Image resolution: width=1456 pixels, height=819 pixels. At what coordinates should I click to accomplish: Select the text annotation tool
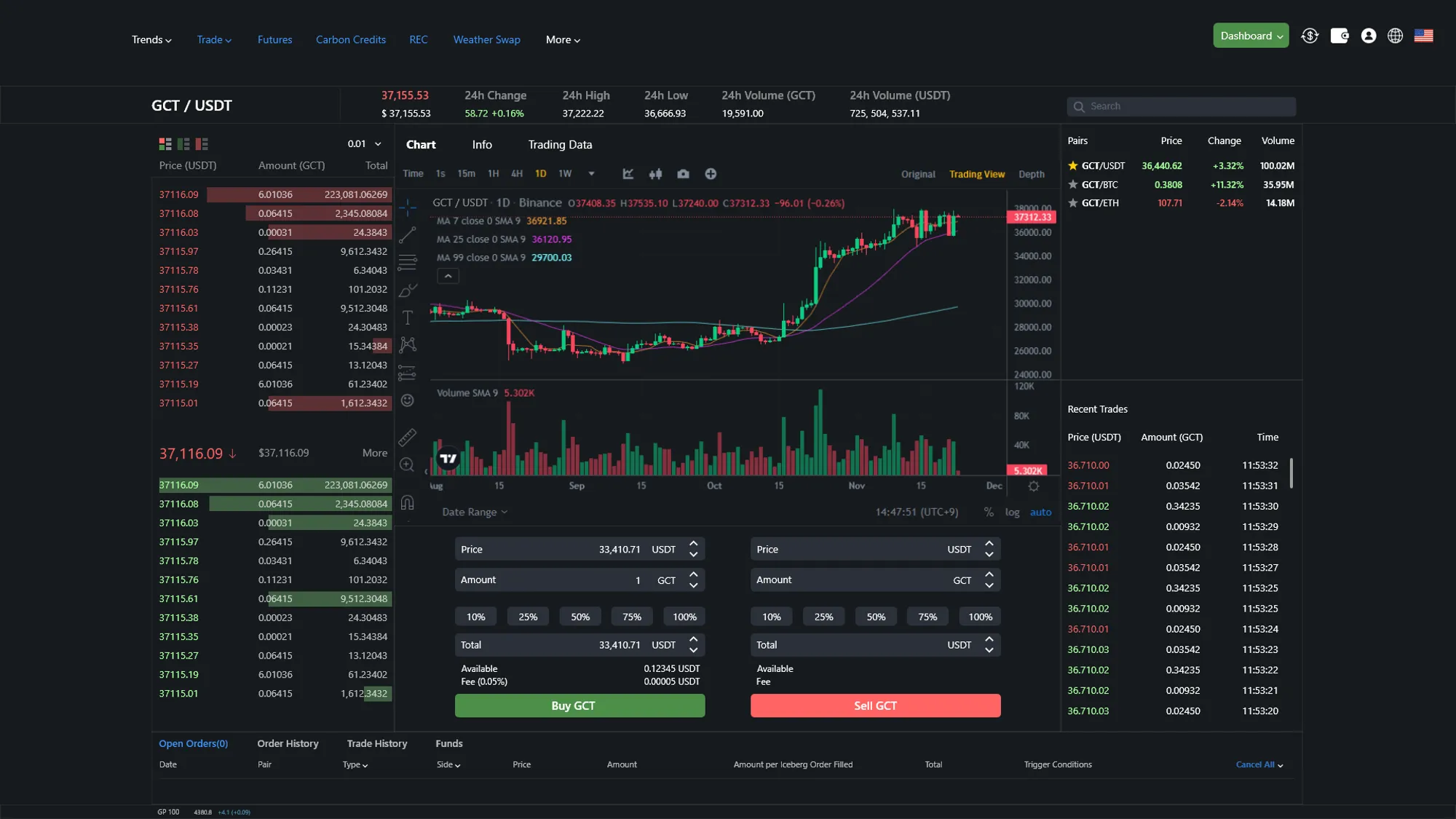(x=408, y=317)
